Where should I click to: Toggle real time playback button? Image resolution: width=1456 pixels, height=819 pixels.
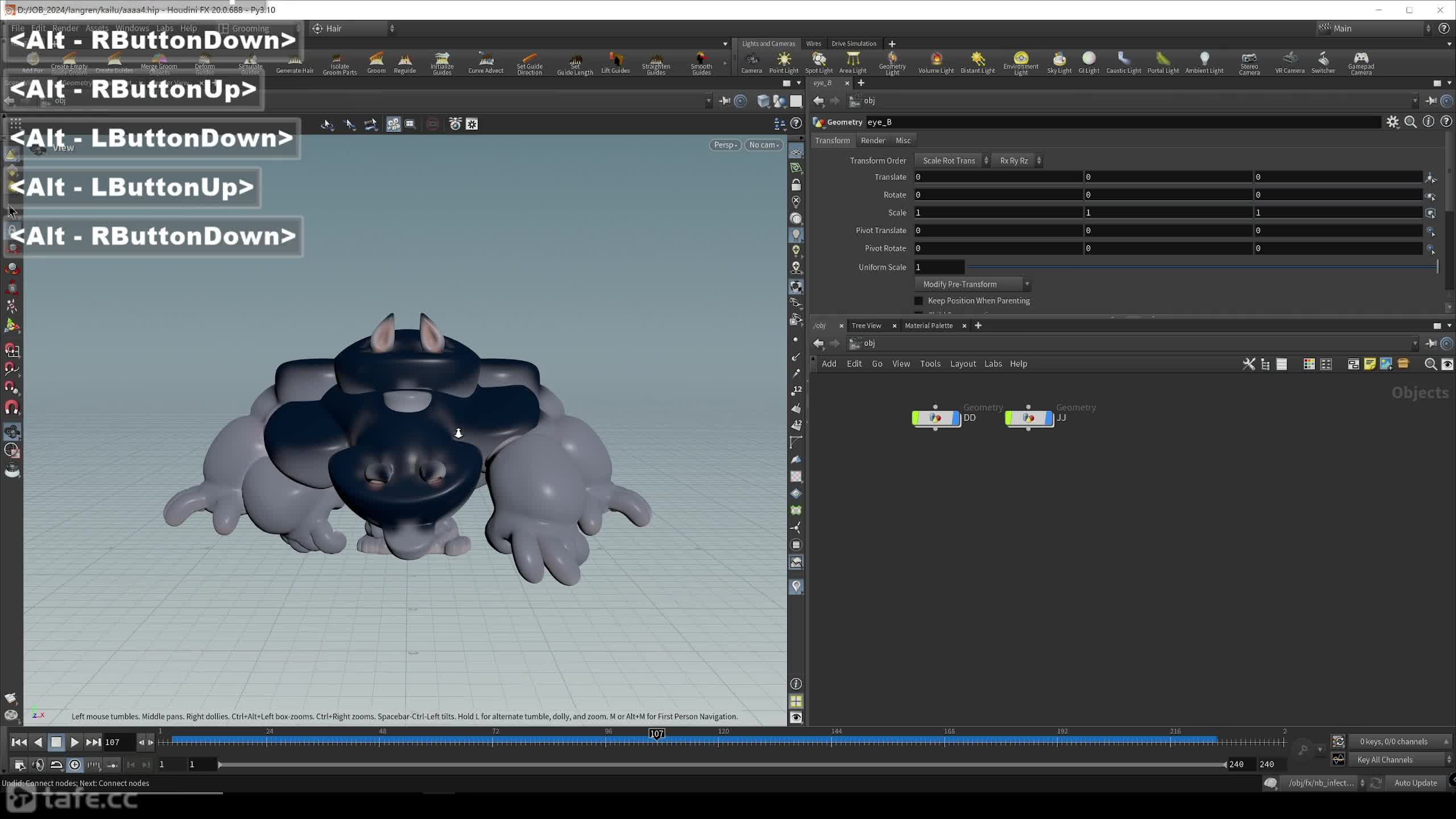click(75, 765)
